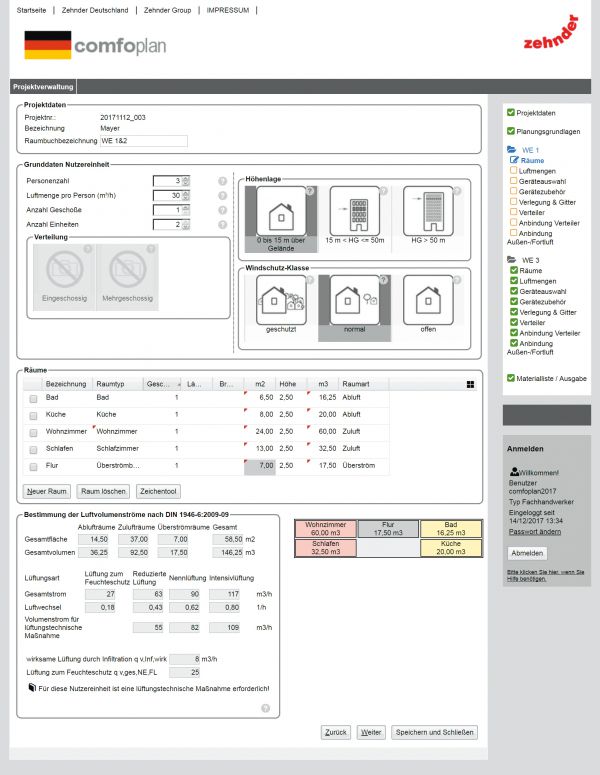This screenshot has width=600, height=775.
Task: Click the help icon next to Personenzahl
Action: coord(222,181)
